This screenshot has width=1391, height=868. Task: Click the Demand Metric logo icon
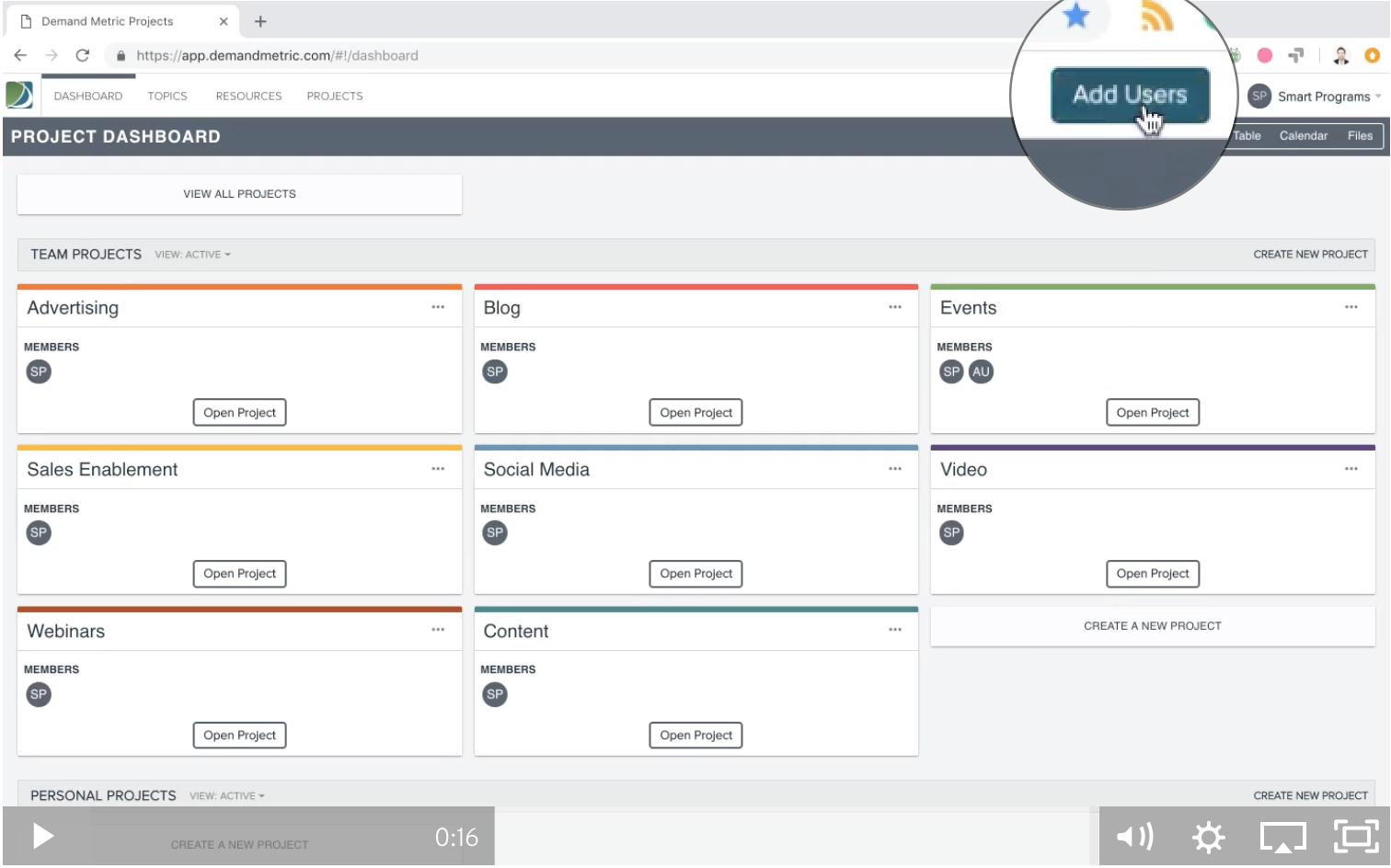(x=19, y=95)
